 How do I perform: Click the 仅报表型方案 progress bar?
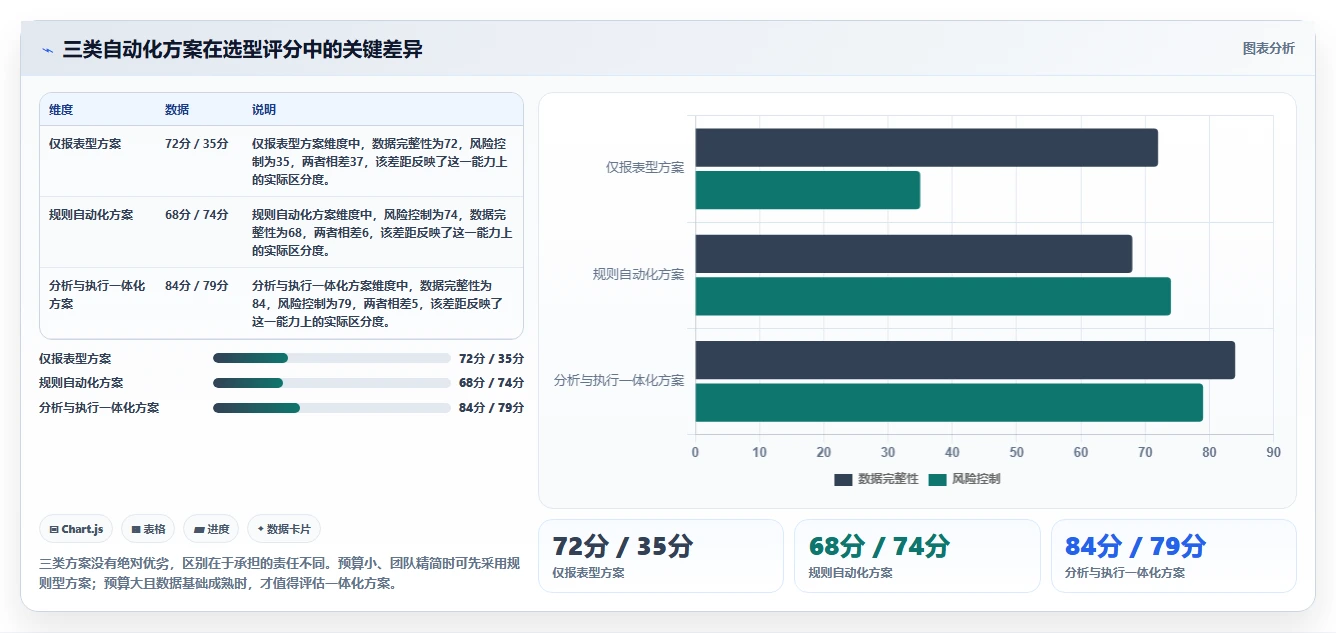pyautogui.click(x=332, y=358)
